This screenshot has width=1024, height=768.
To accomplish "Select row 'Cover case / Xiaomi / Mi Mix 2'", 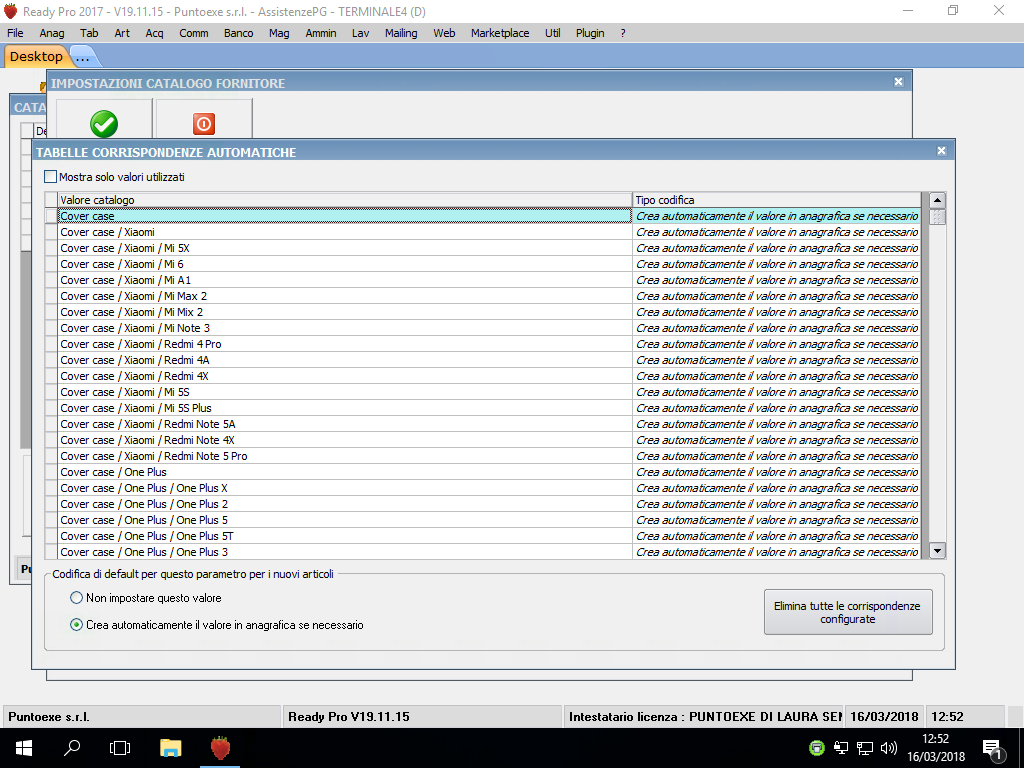I will [x=345, y=312].
